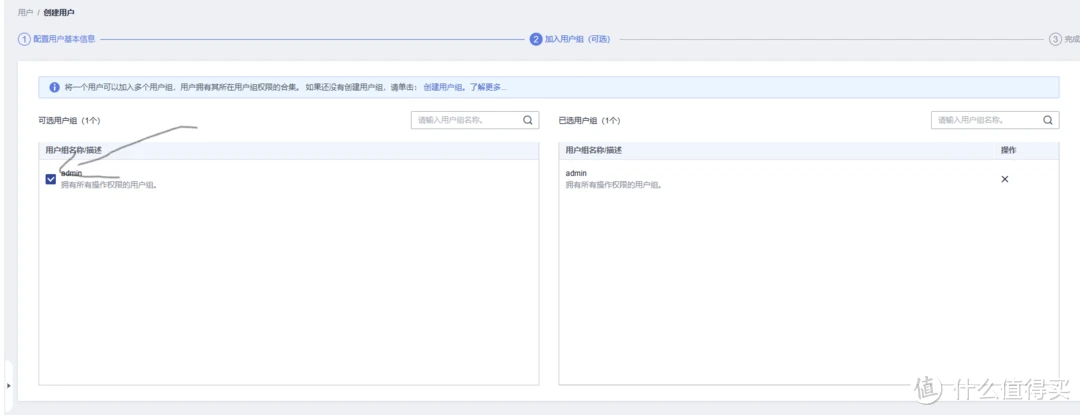
Task: Focus the selected user groups search field
Action: [995, 120]
